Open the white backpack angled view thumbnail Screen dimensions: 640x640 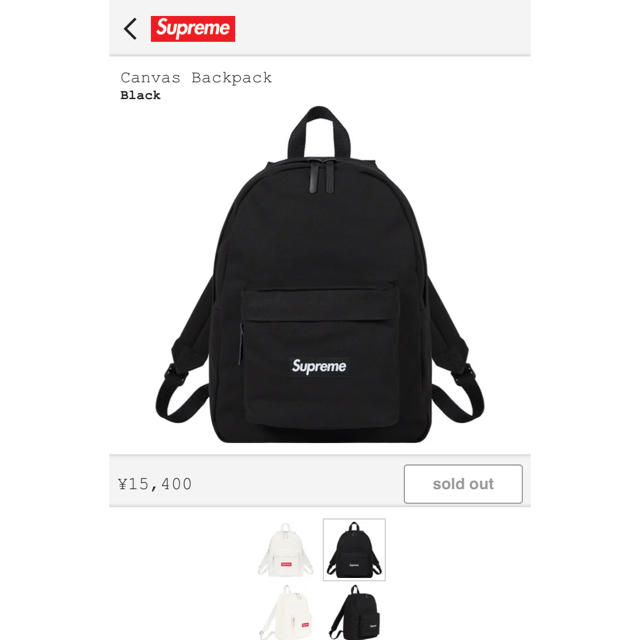[x=285, y=611]
